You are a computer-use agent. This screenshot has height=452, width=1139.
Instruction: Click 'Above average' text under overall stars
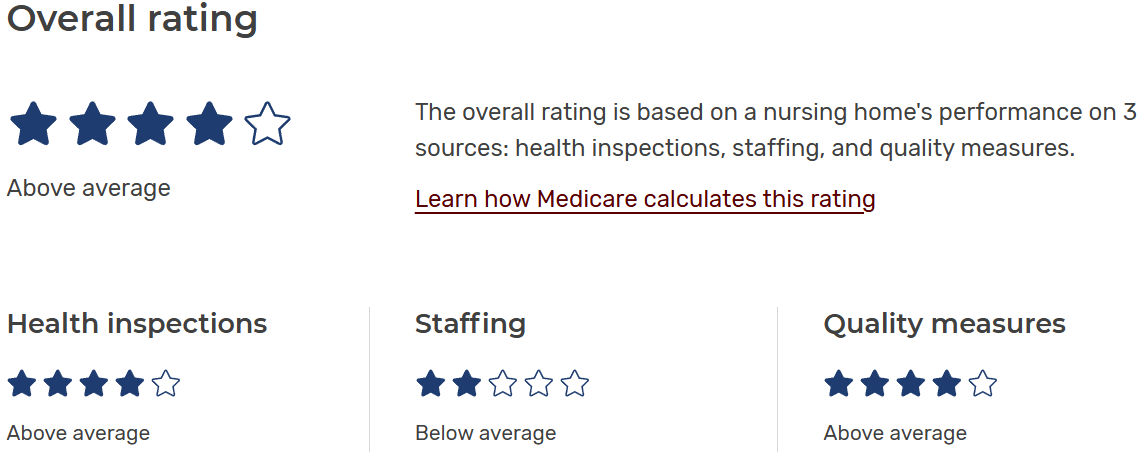89,188
